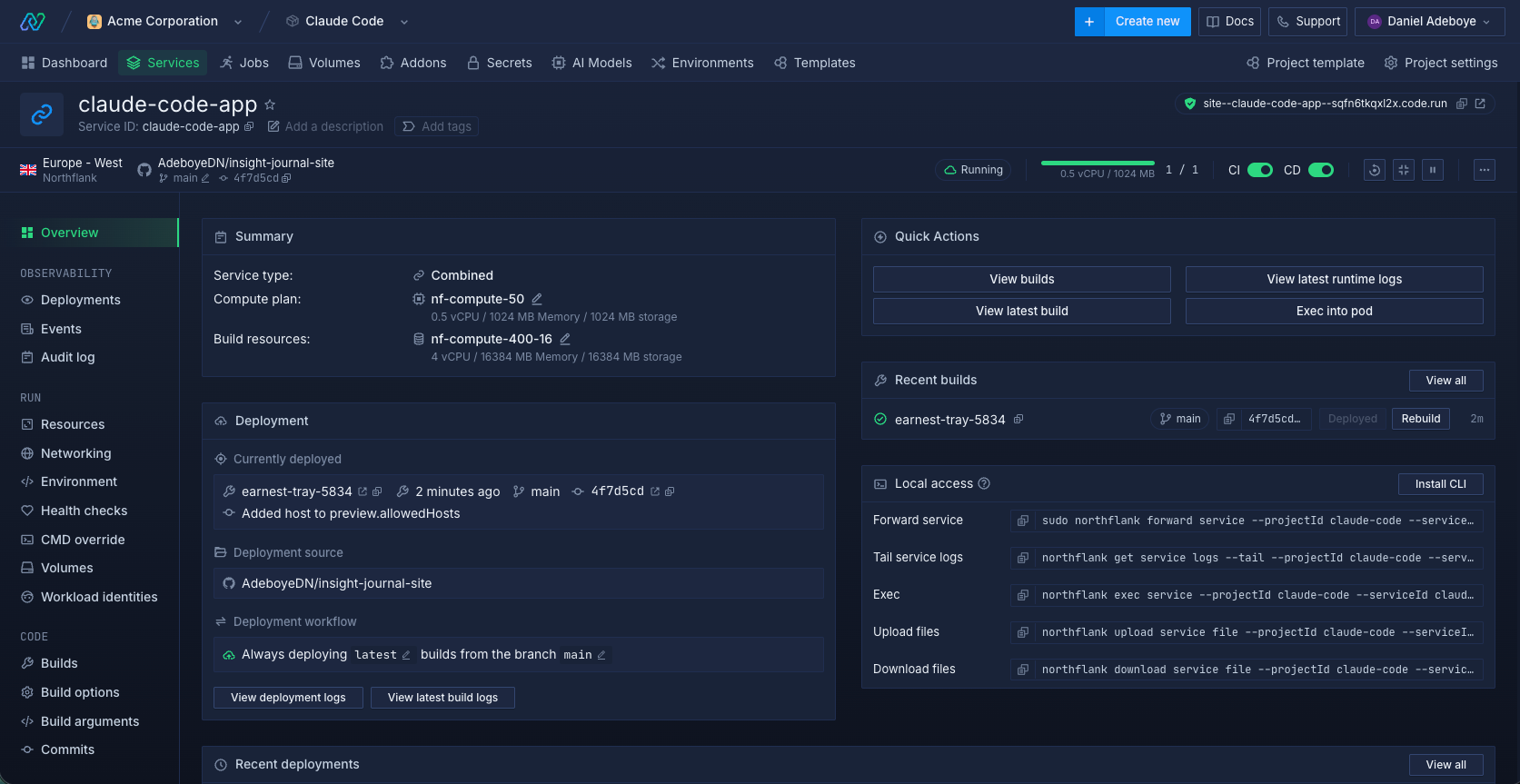Pause the service

(x=1433, y=170)
